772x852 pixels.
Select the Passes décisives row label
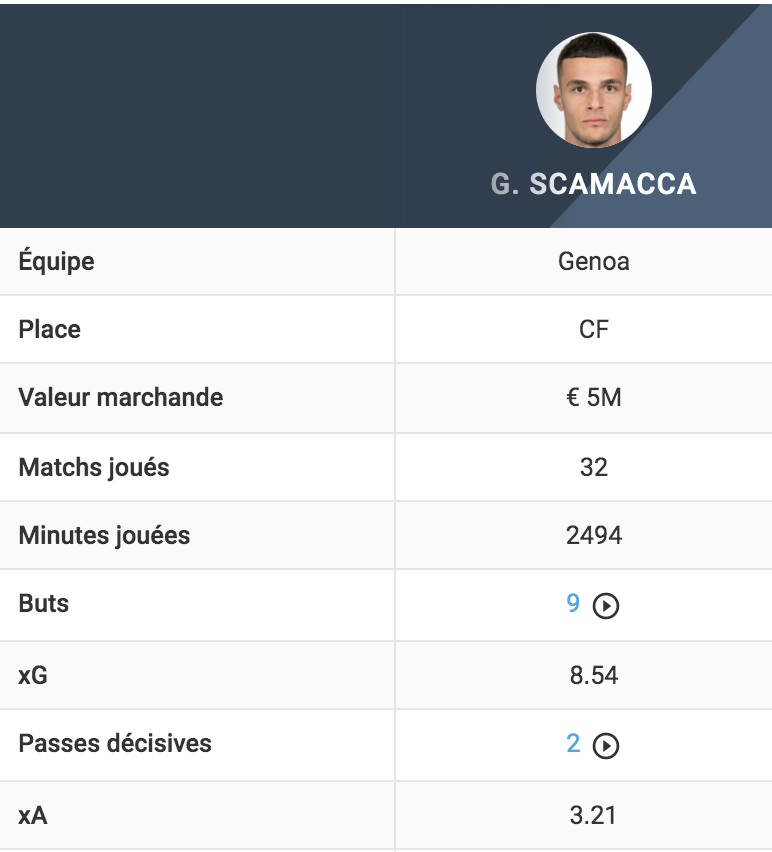(115, 743)
